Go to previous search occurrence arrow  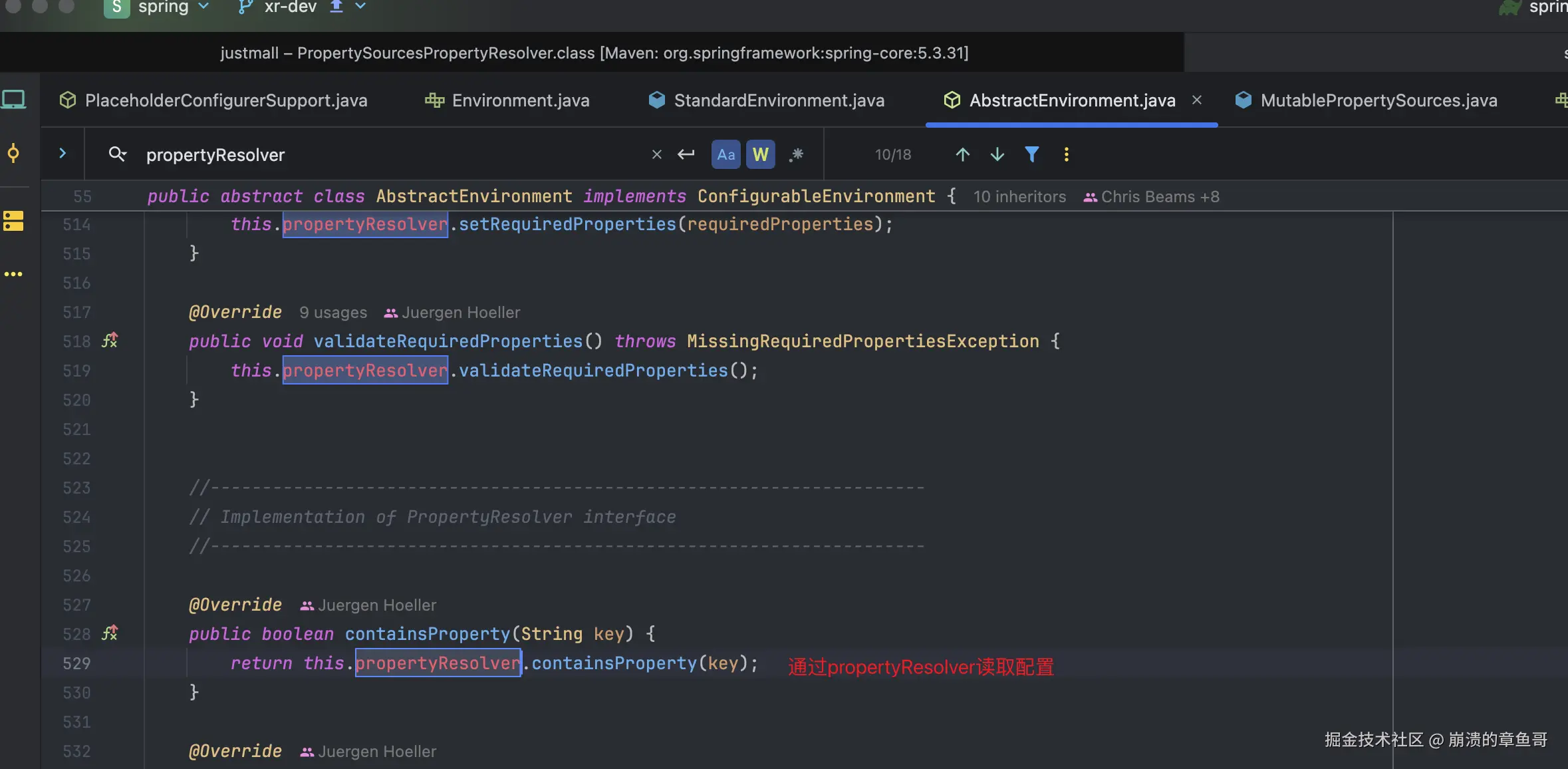pyautogui.click(x=962, y=154)
